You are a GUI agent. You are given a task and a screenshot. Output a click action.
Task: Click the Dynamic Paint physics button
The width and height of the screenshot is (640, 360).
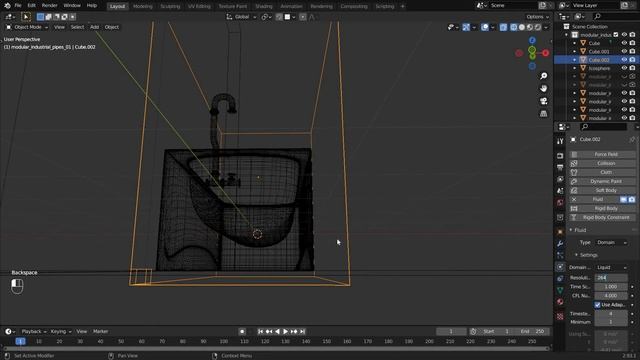point(602,181)
